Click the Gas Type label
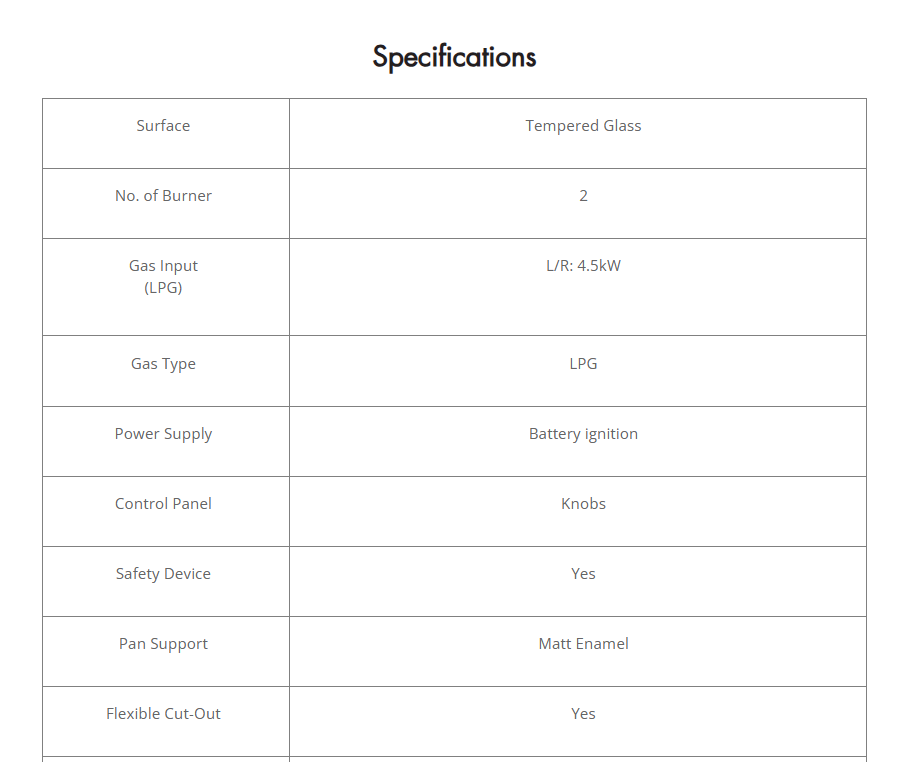898x762 pixels. click(163, 364)
